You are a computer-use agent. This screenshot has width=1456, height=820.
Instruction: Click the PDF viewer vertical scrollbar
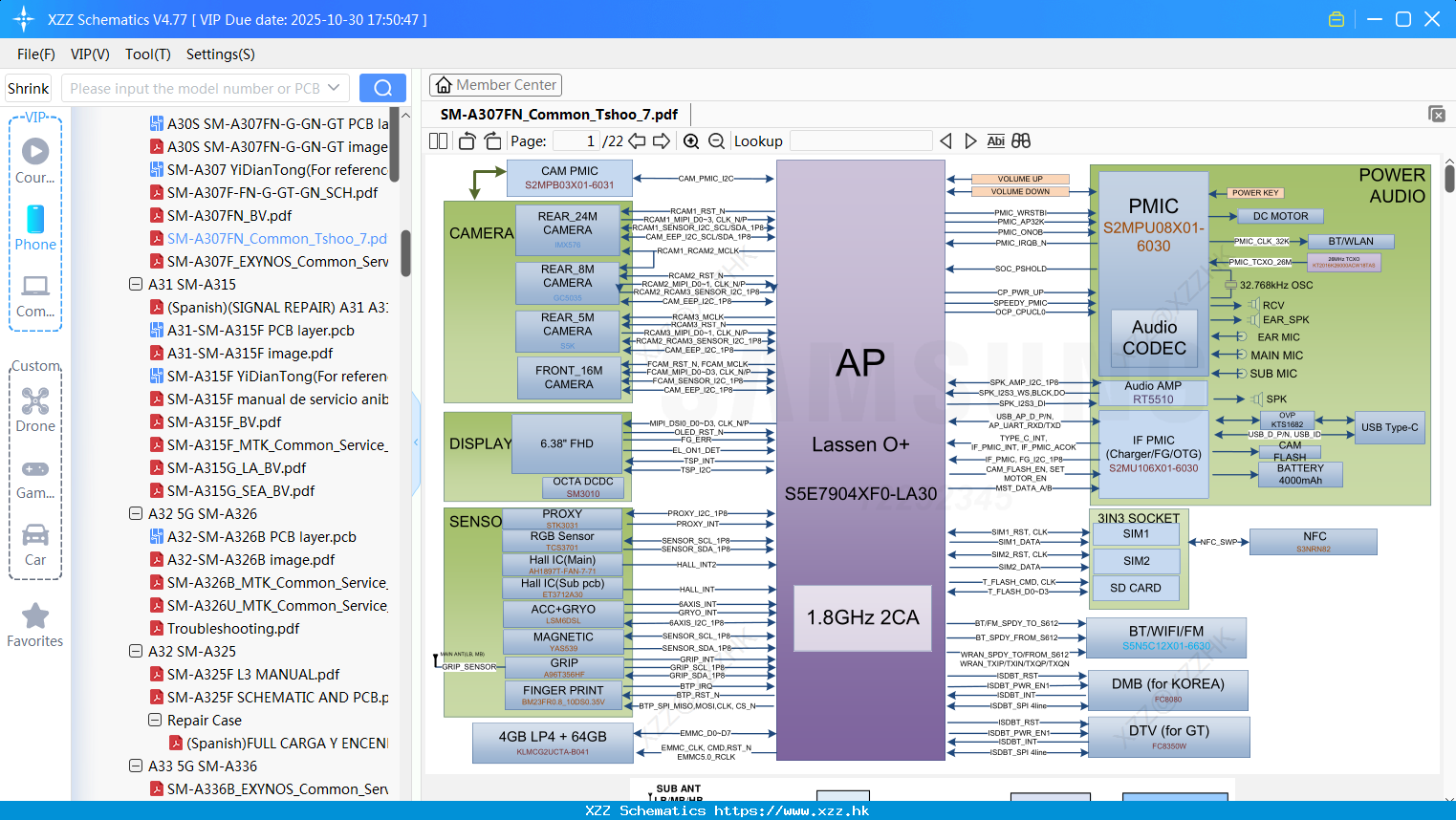pyautogui.click(x=1449, y=178)
